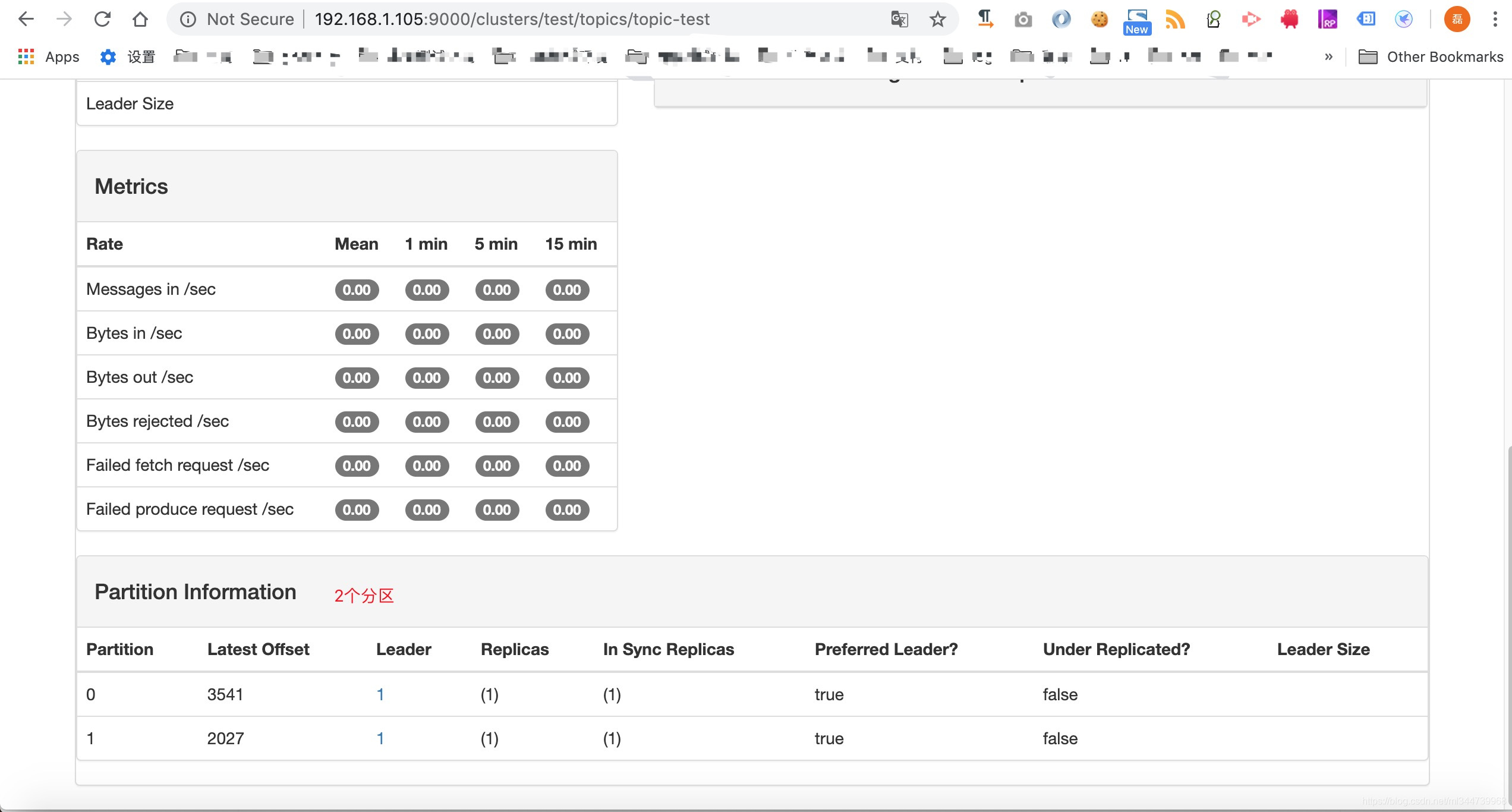Select the Bytes out /sec row

click(x=347, y=377)
